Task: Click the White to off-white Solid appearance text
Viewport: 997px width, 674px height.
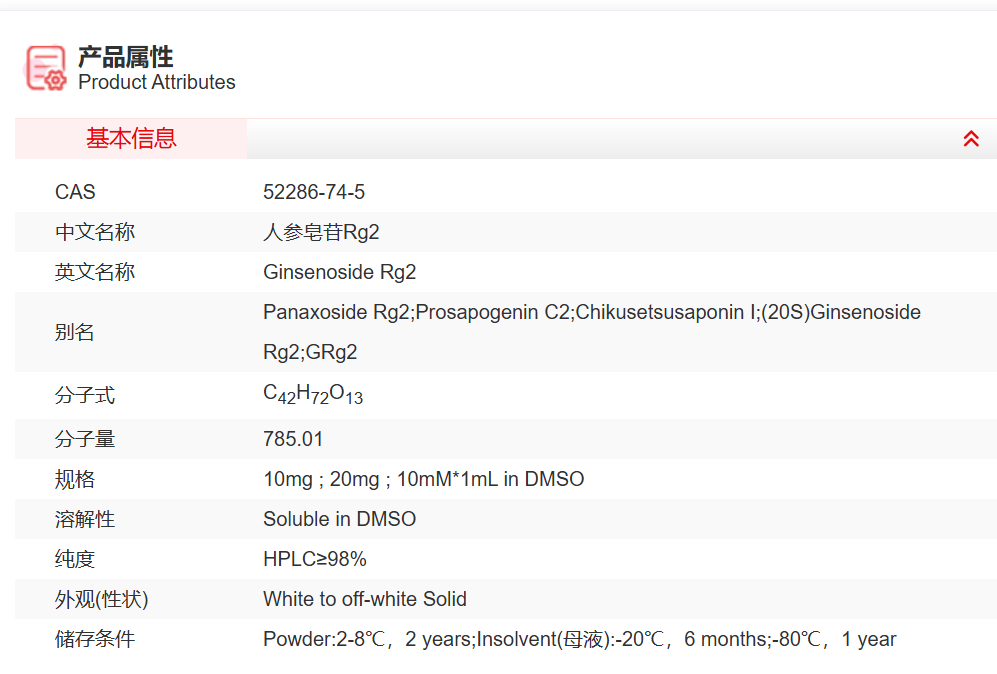Action: (x=365, y=599)
